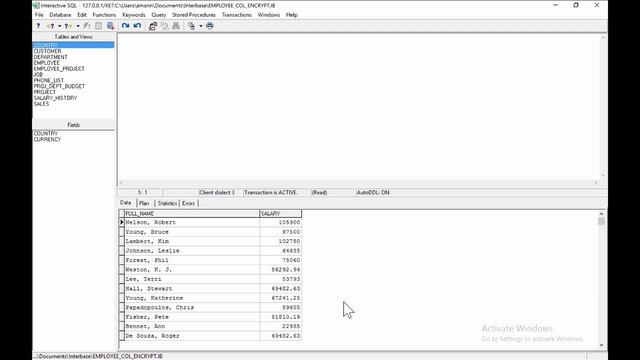Select the Lambert, Kim name cell
The image size is (640, 360).
[192, 241]
